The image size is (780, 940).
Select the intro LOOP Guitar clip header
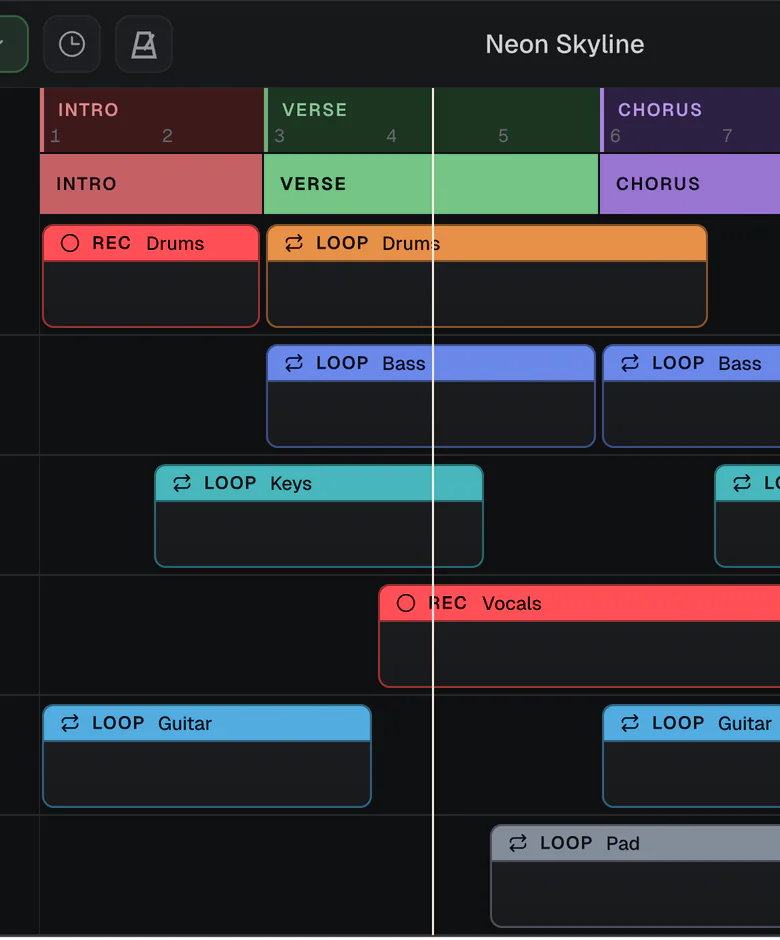[x=207, y=723]
